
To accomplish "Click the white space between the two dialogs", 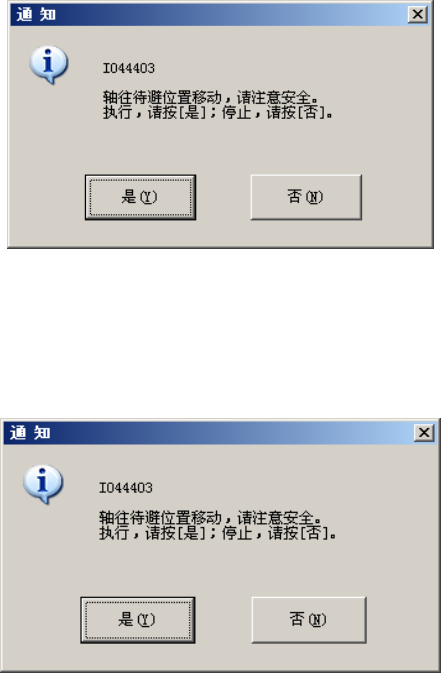I will (220, 333).
